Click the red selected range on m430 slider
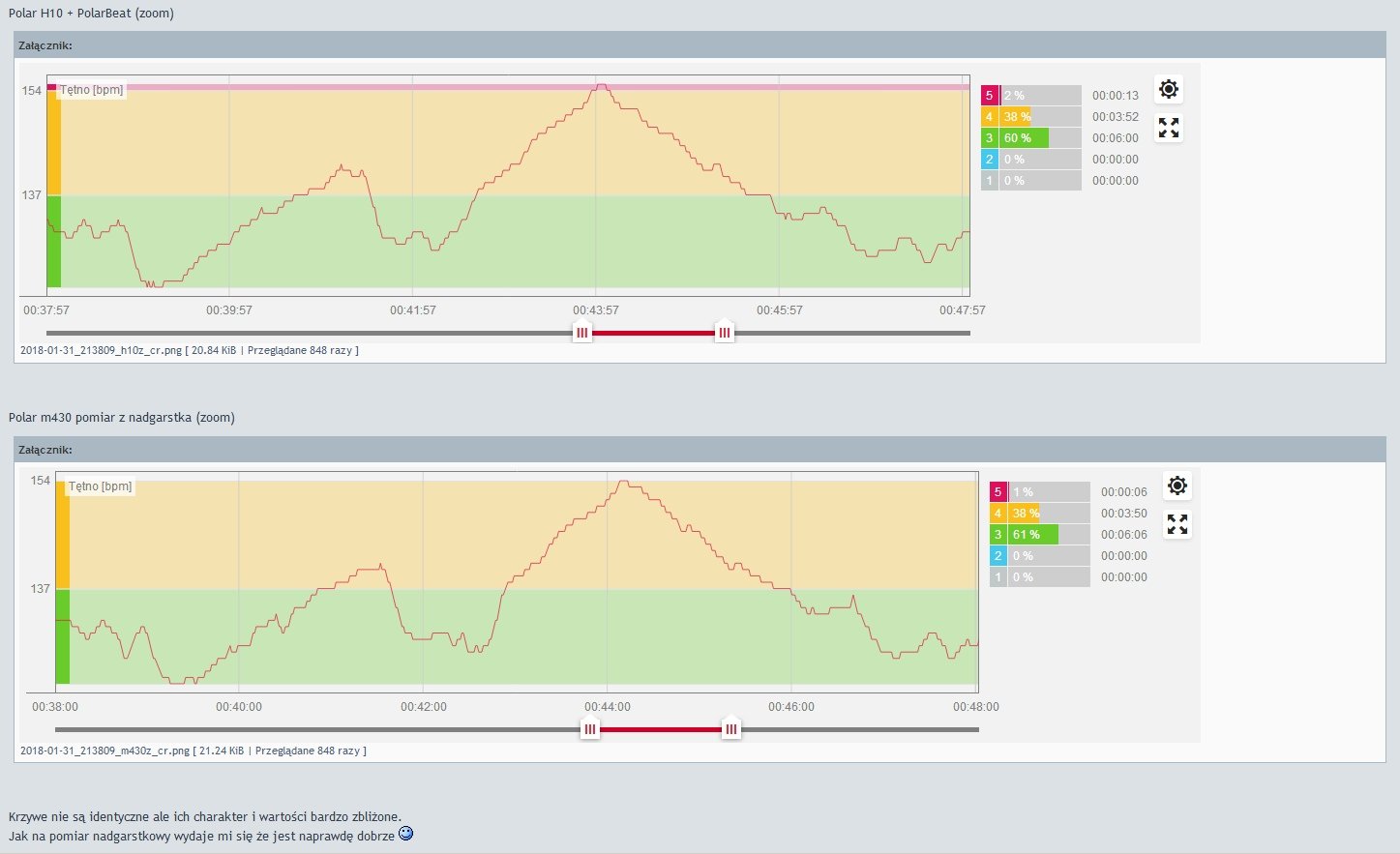This screenshot has height=854, width=1400. click(660, 729)
